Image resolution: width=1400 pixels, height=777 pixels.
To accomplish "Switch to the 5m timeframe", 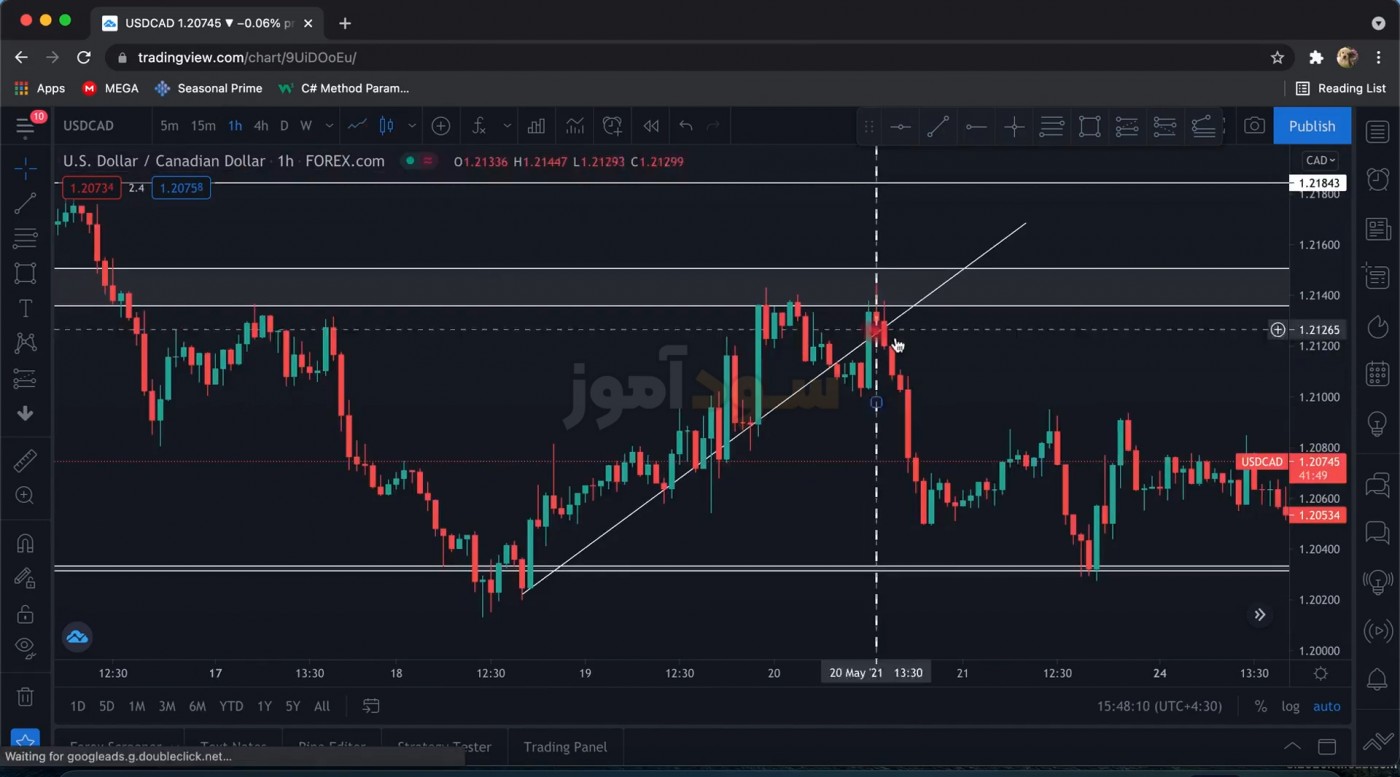I will tap(169, 125).
